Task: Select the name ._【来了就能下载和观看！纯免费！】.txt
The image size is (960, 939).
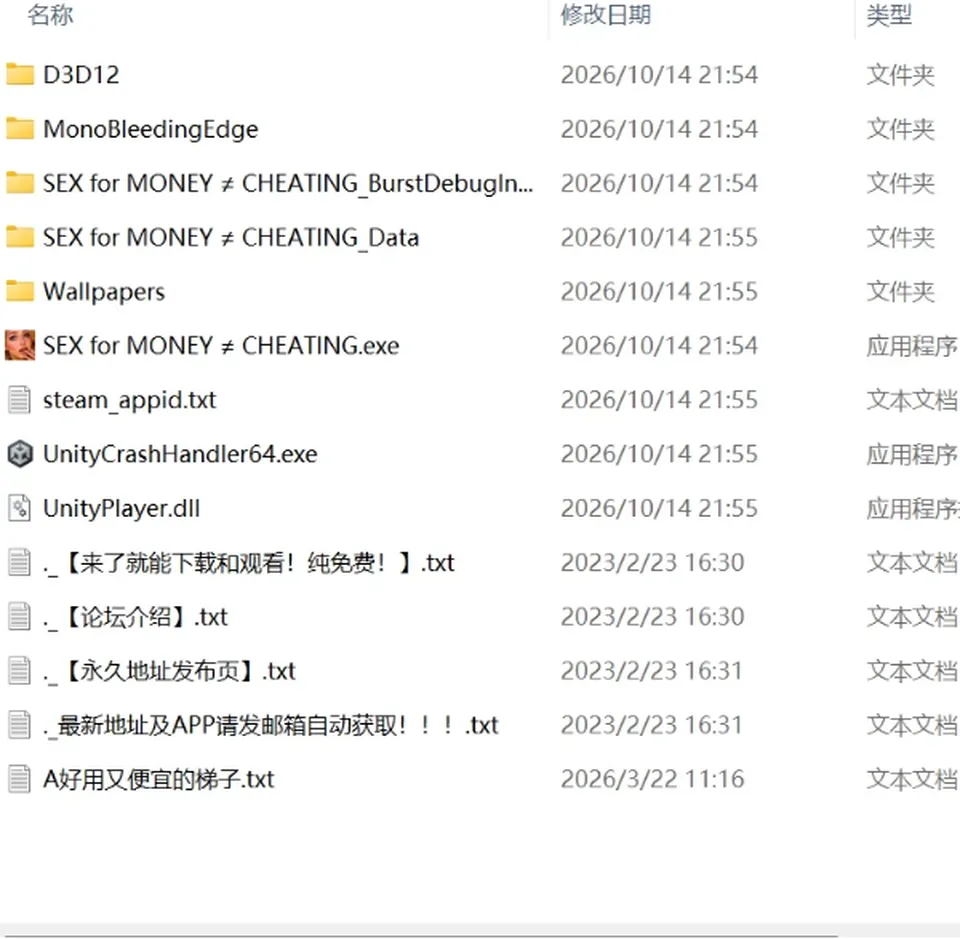Action: pos(249,563)
